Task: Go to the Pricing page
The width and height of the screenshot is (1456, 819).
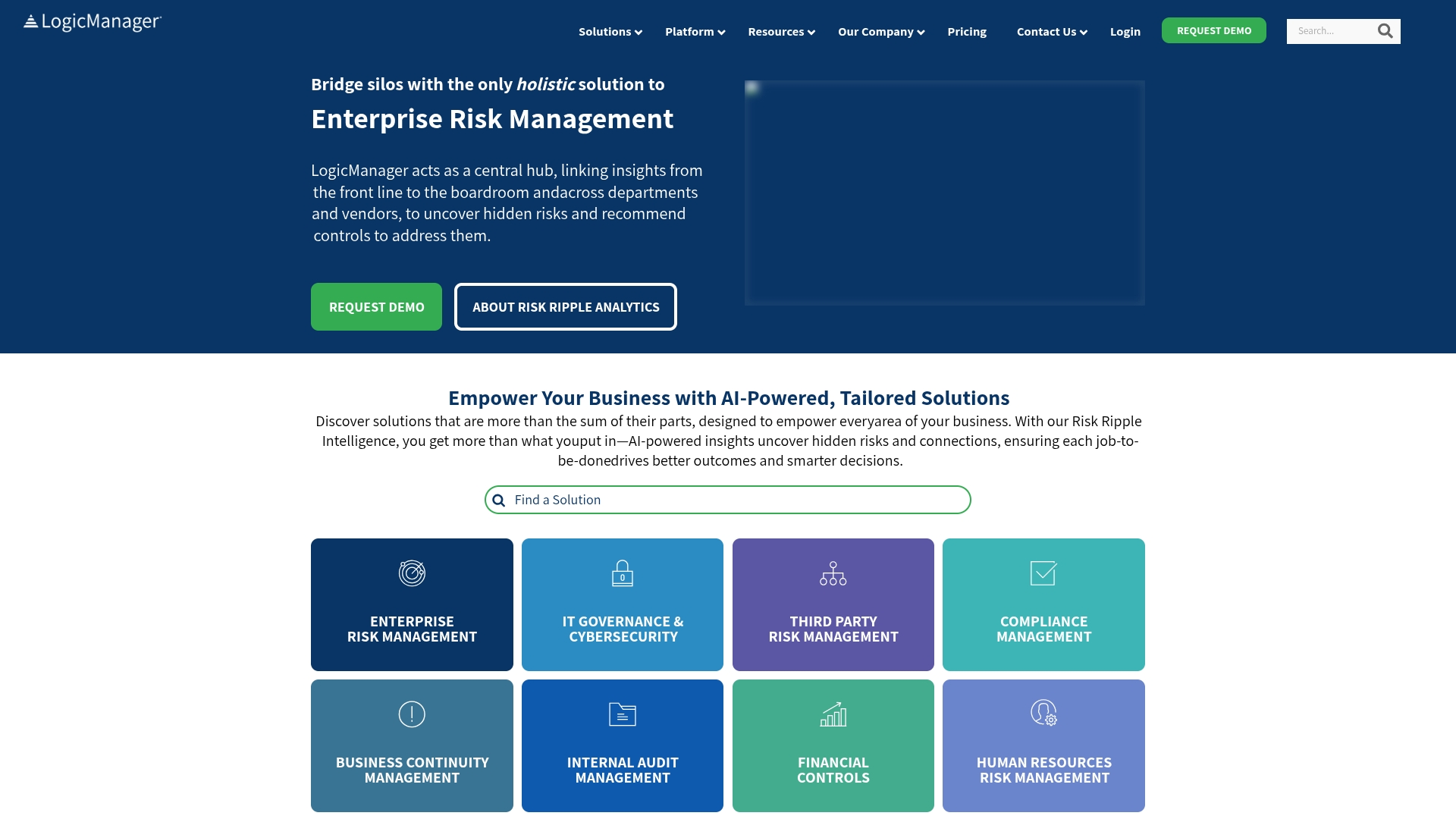Action: click(x=967, y=32)
